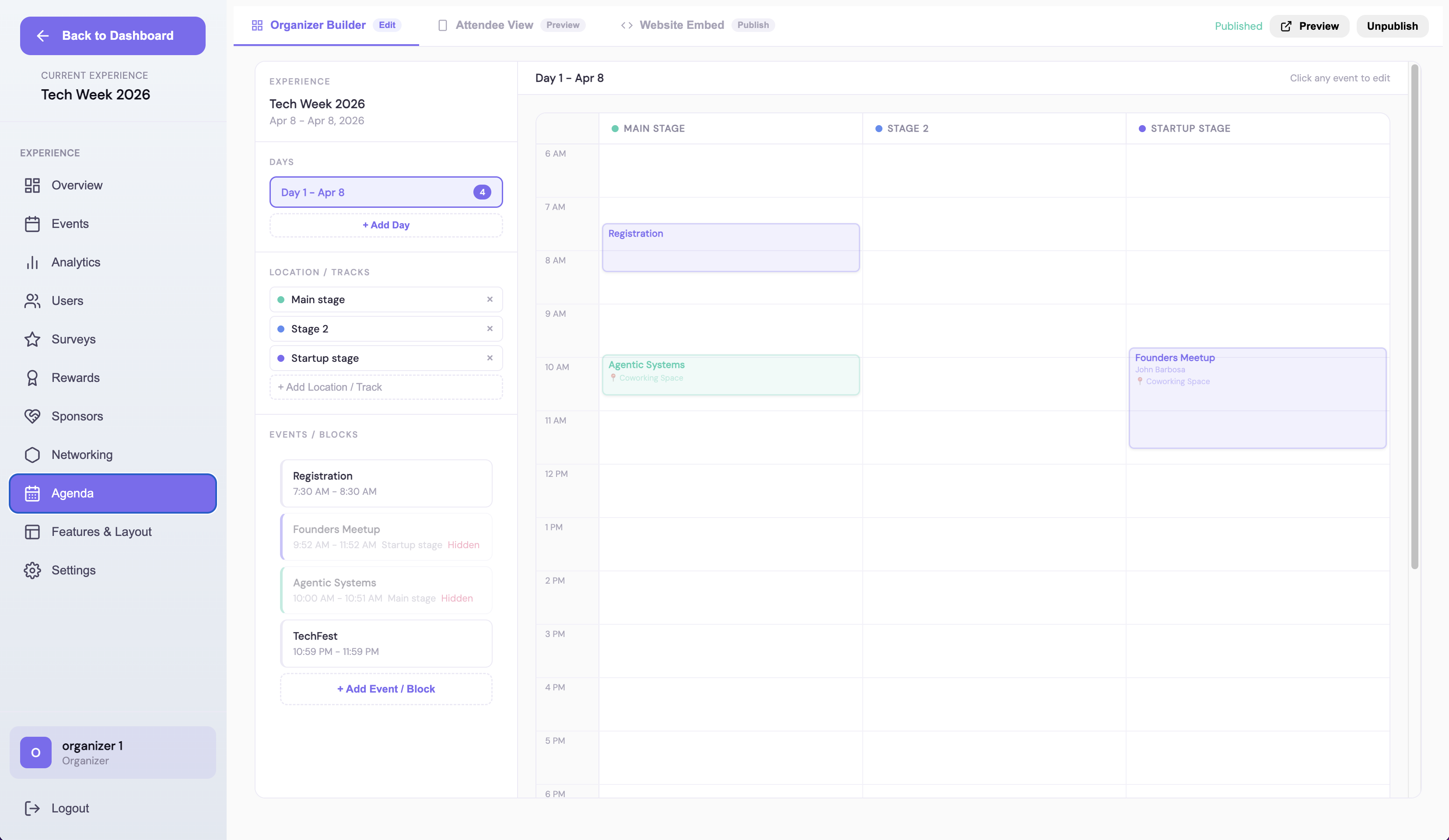This screenshot has height=840, width=1449.
Task: Click the Unpublish button
Action: (1392, 26)
